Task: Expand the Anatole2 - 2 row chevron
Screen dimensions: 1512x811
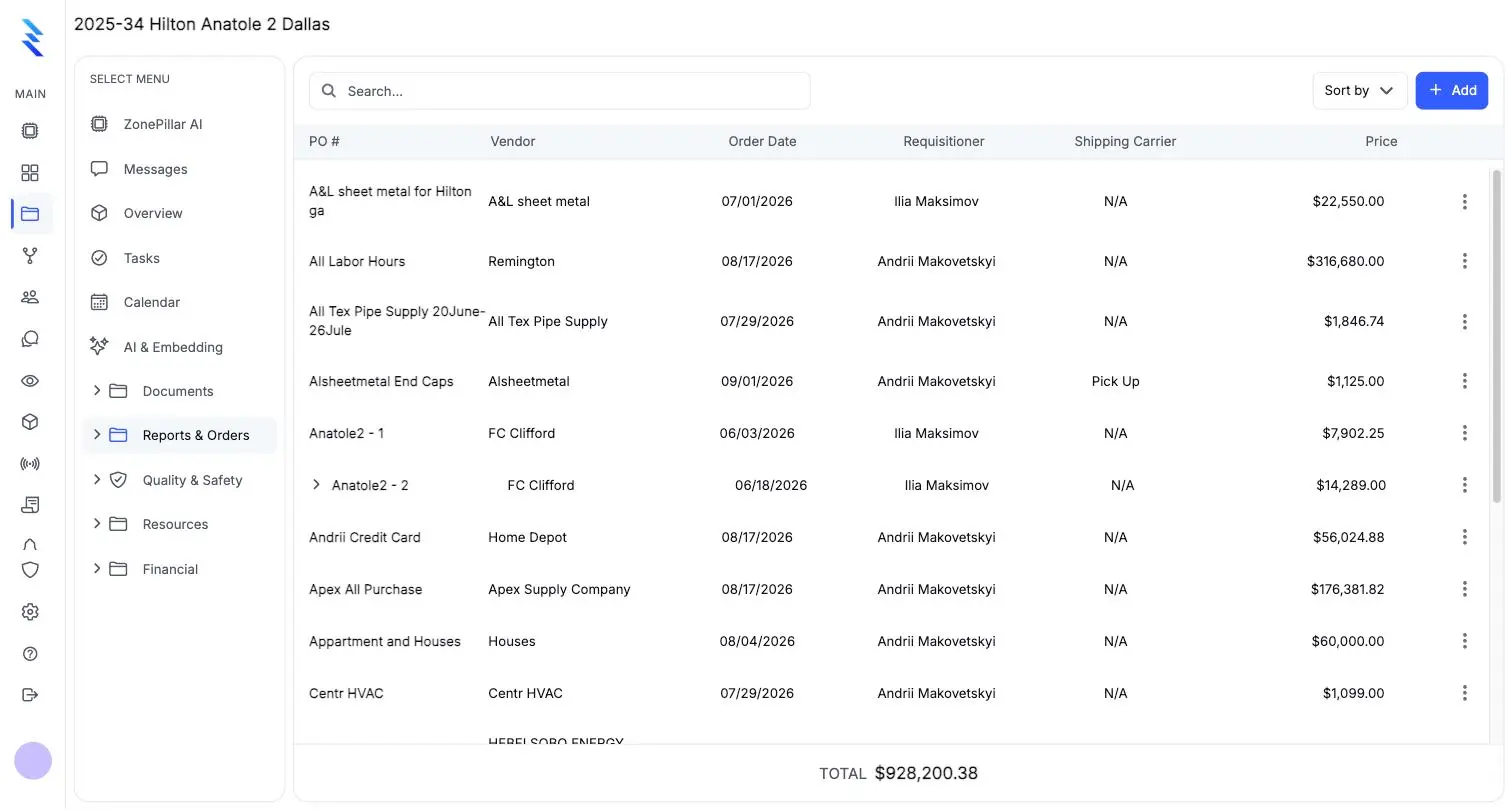Action: [316, 485]
